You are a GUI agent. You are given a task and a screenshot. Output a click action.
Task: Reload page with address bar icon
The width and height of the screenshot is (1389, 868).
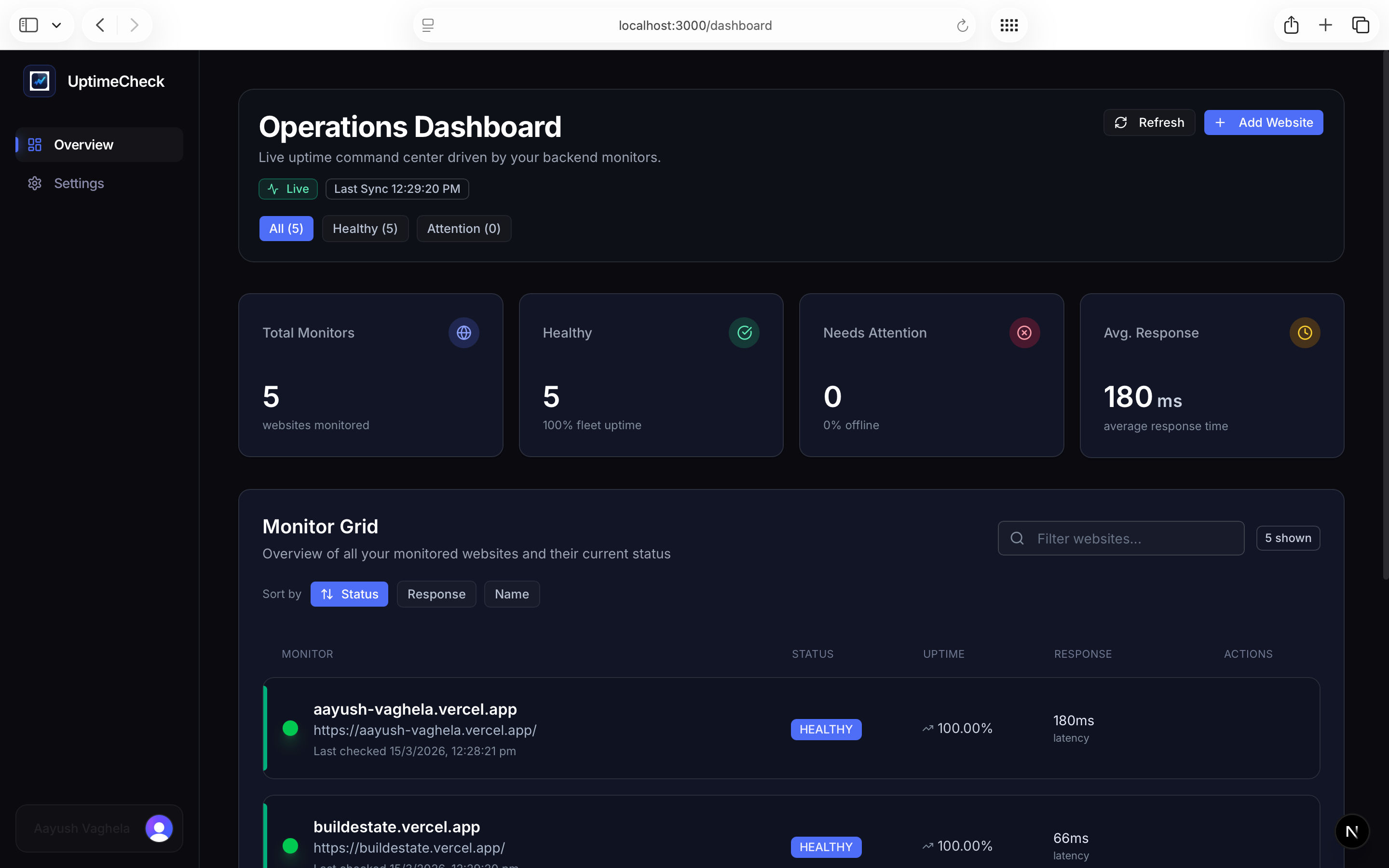coord(962,25)
